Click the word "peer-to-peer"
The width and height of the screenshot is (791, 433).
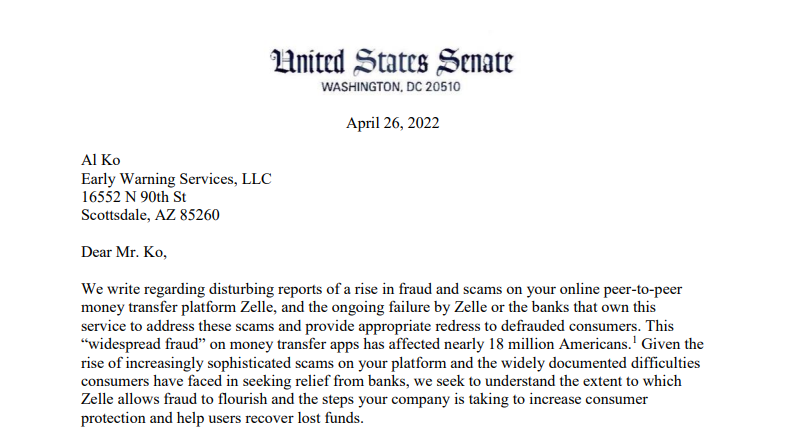pyautogui.click(x=639, y=289)
